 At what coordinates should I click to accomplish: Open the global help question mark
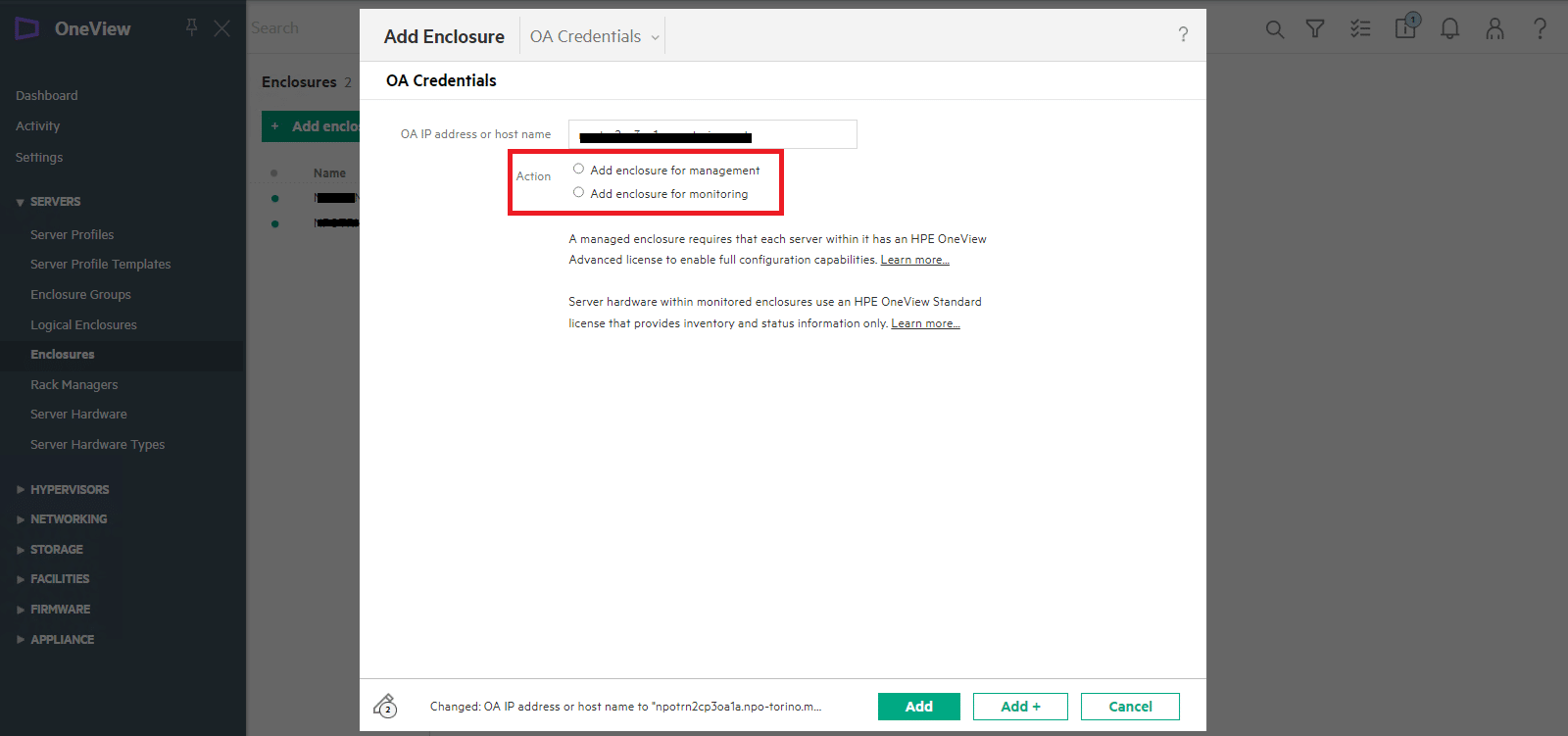(1540, 29)
